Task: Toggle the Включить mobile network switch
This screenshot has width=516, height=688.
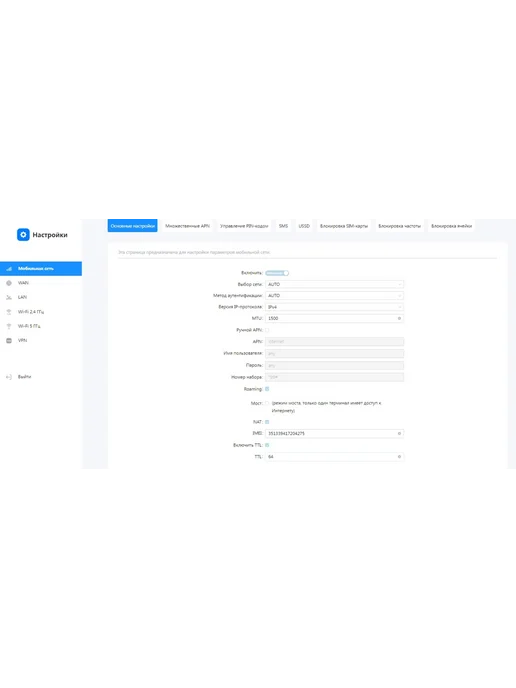Action: tap(277, 273)
